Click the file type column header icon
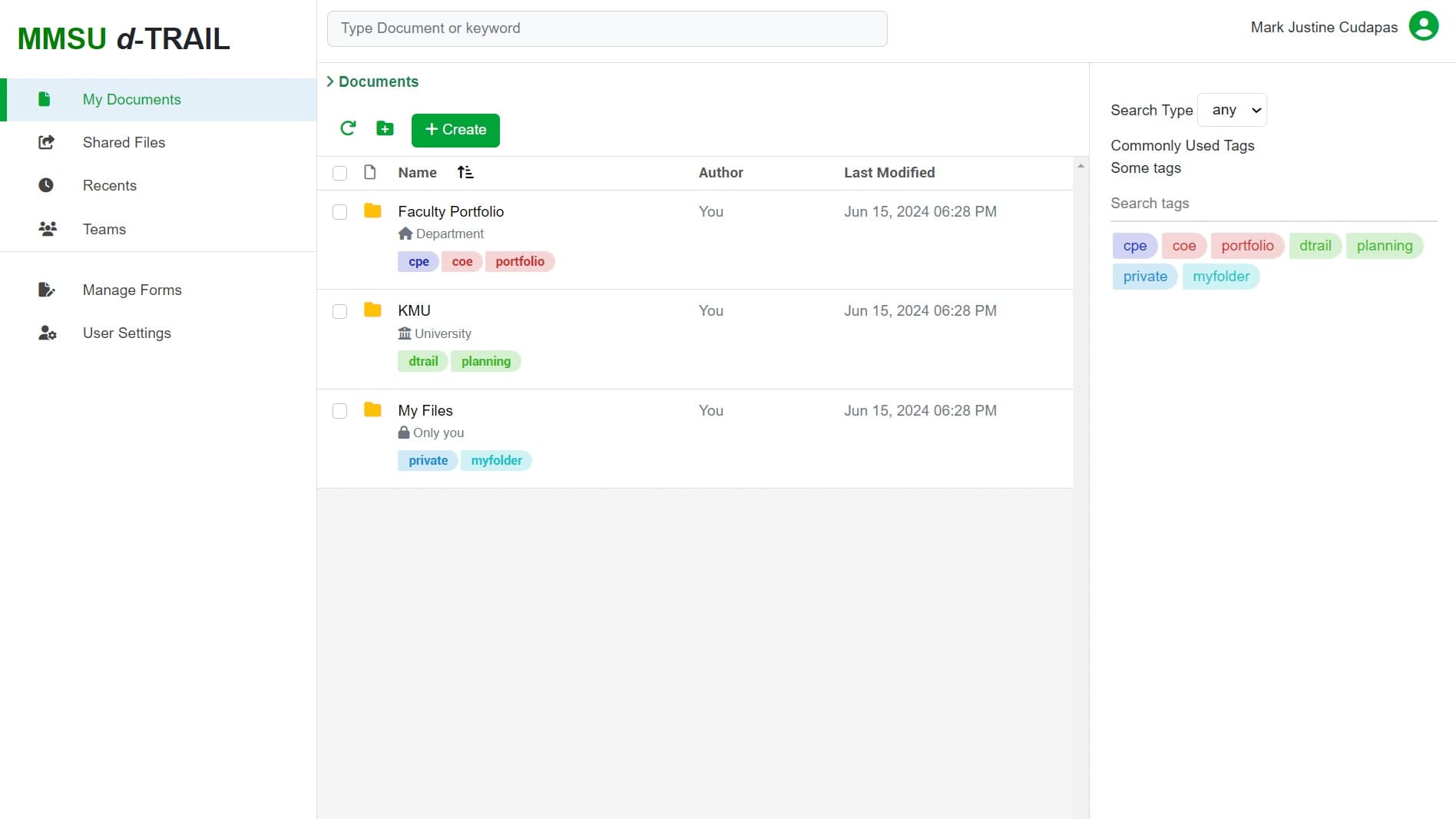 pyautogui.click(x=369, y=172)
